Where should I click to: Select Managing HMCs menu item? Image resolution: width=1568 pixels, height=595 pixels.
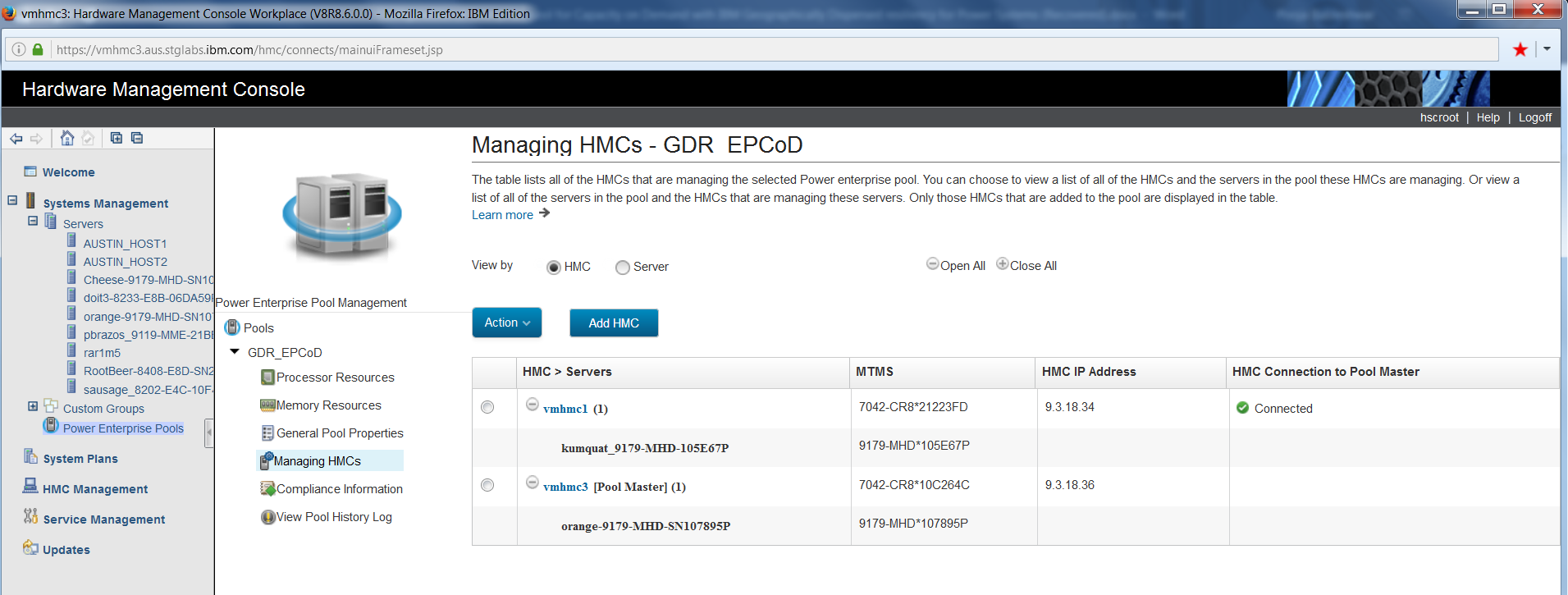317,461
